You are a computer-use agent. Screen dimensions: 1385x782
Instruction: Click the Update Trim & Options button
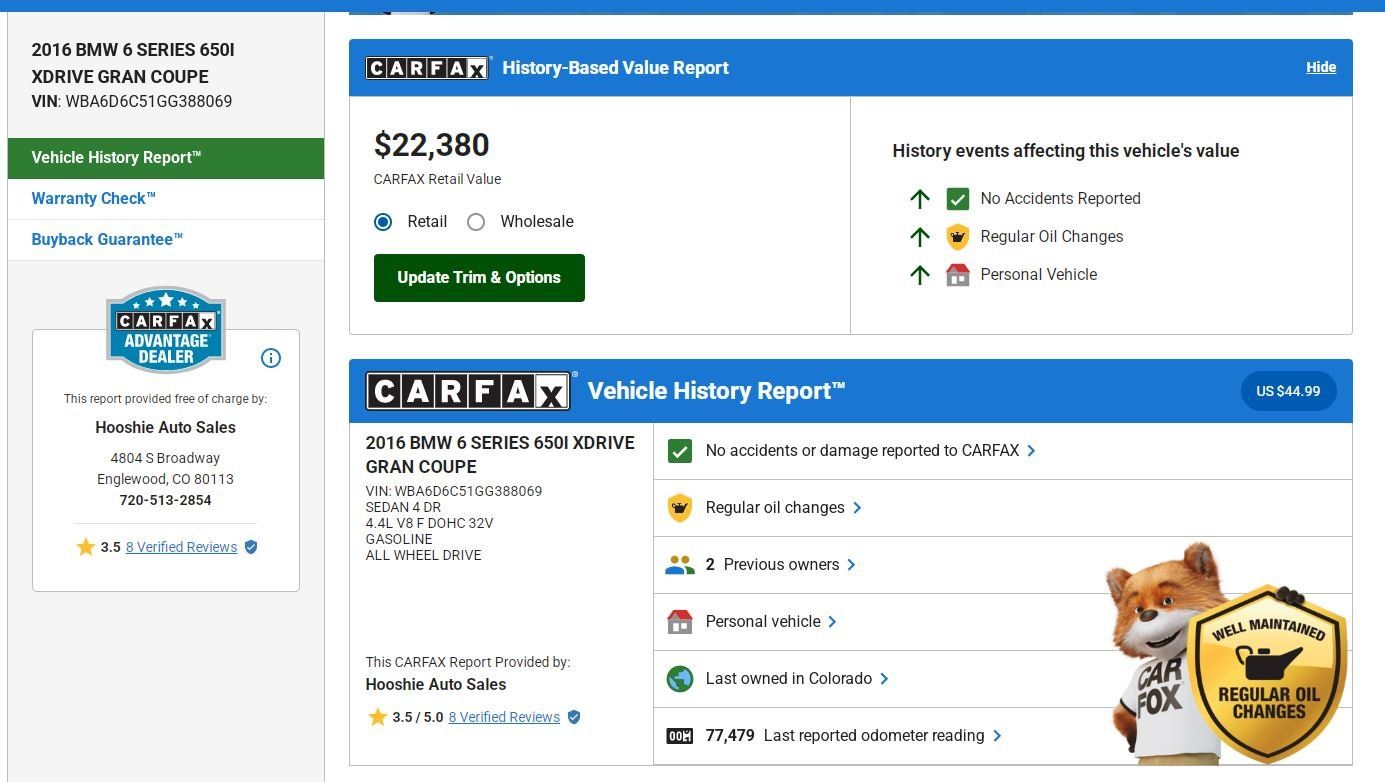tap(479, 278)
